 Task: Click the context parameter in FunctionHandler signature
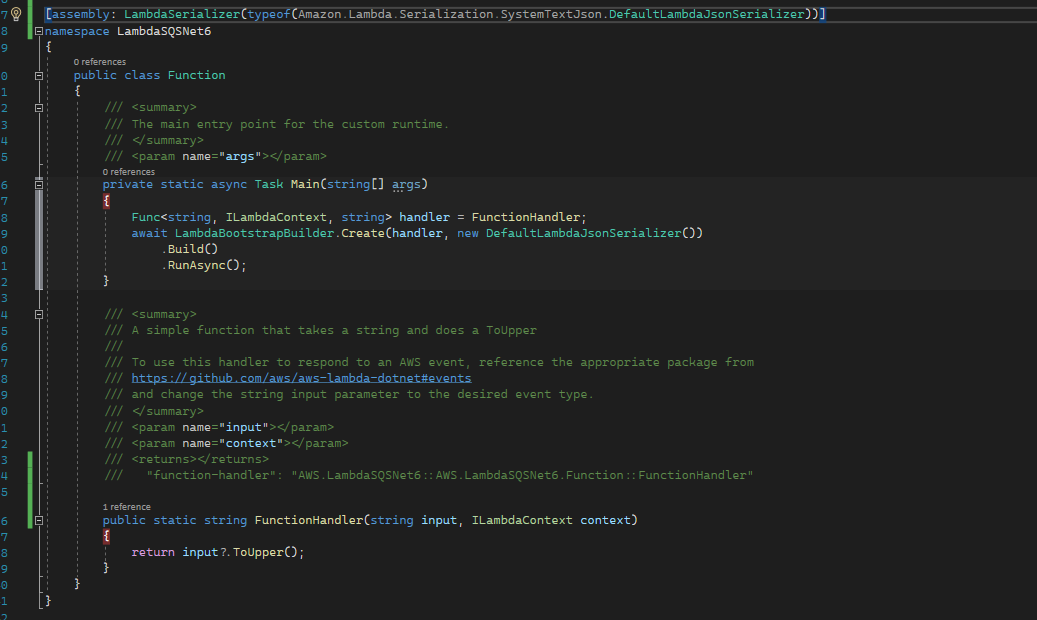tap(605, 520)
